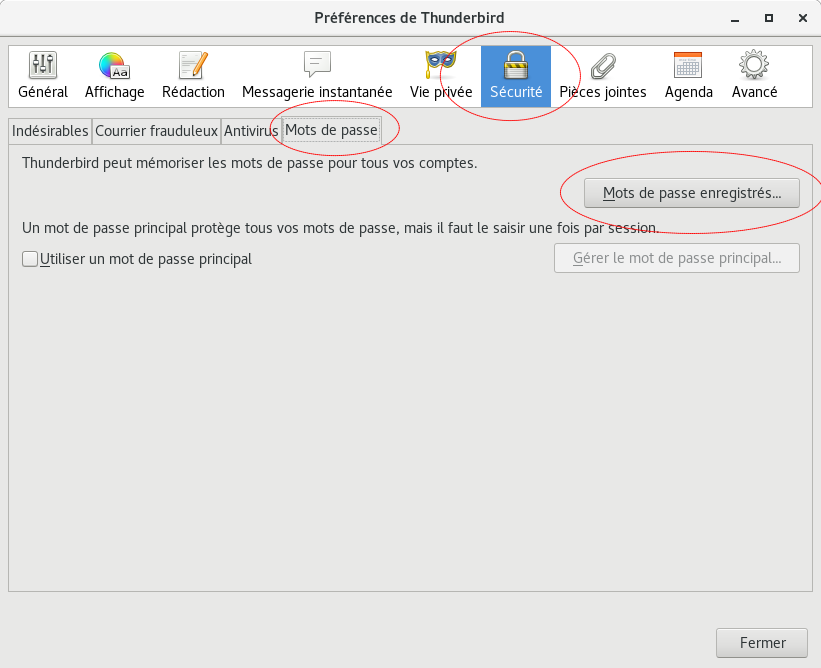The image size is (821, 668).
Task: Select the Mots de passe tab
Action: (x=331, y=130)
